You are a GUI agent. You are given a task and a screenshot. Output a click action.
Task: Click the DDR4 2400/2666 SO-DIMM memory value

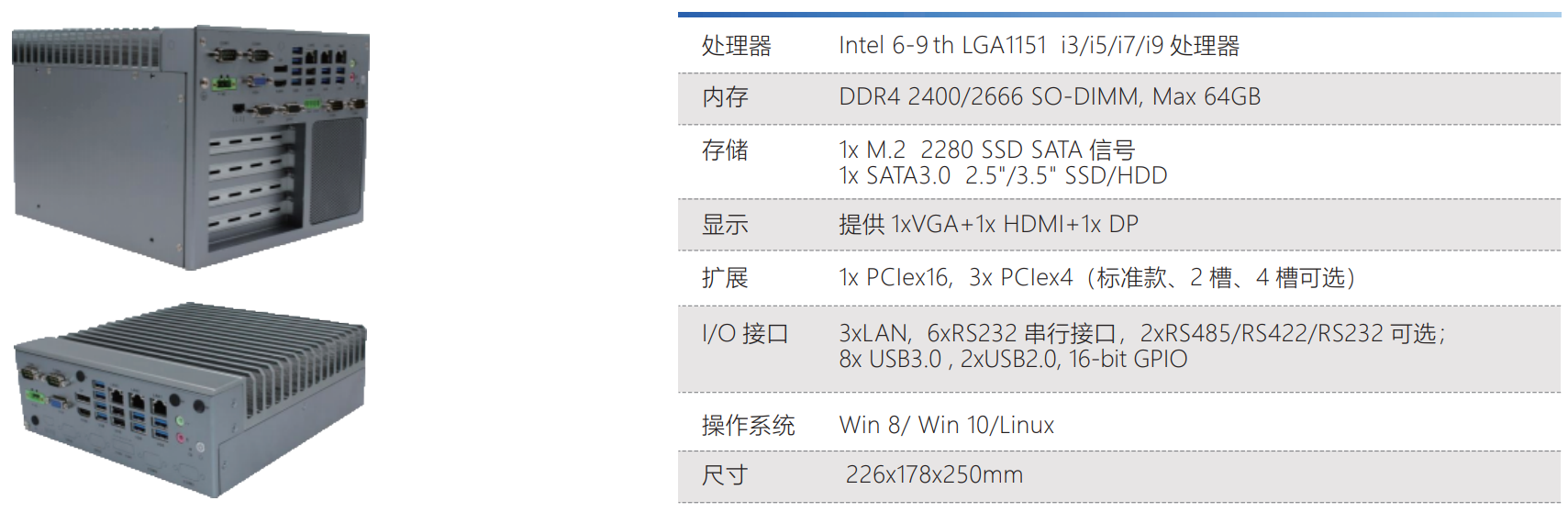coord(1049,97)
